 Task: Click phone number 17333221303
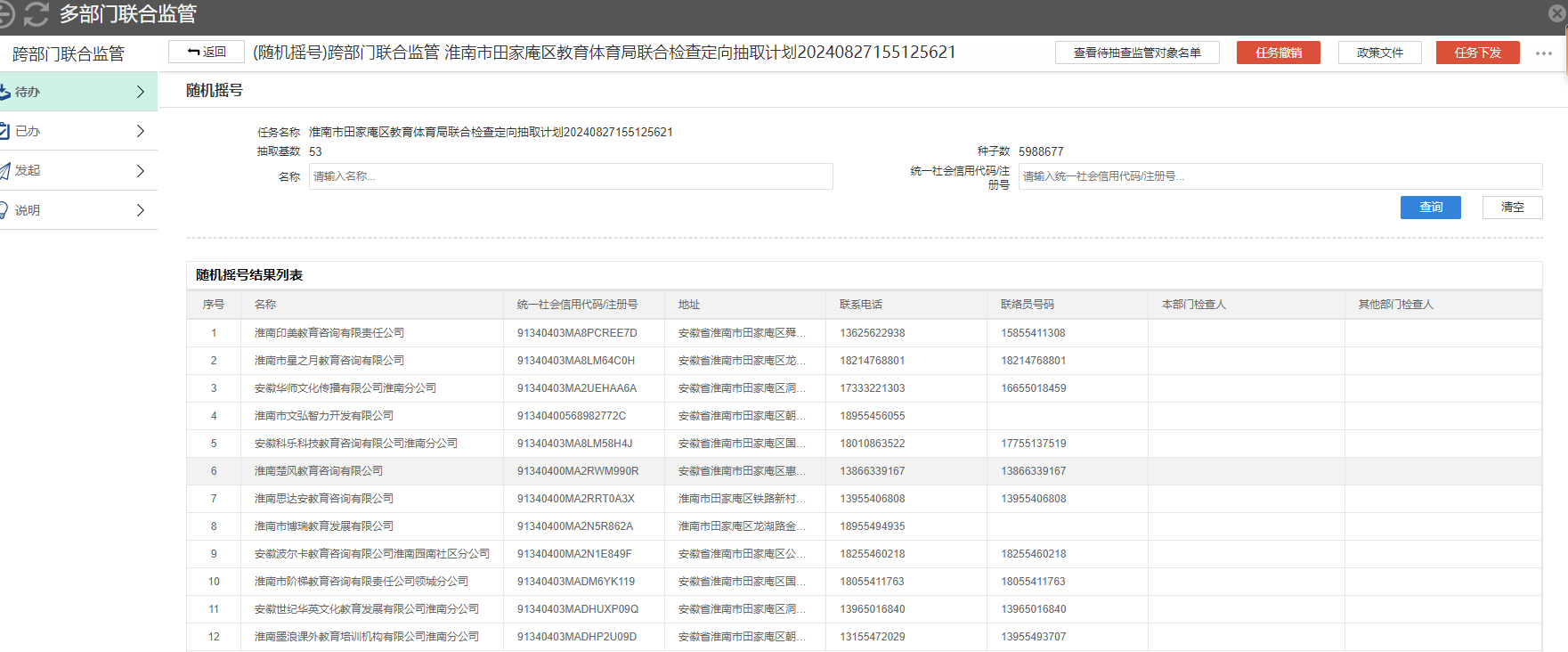(873, 388)
